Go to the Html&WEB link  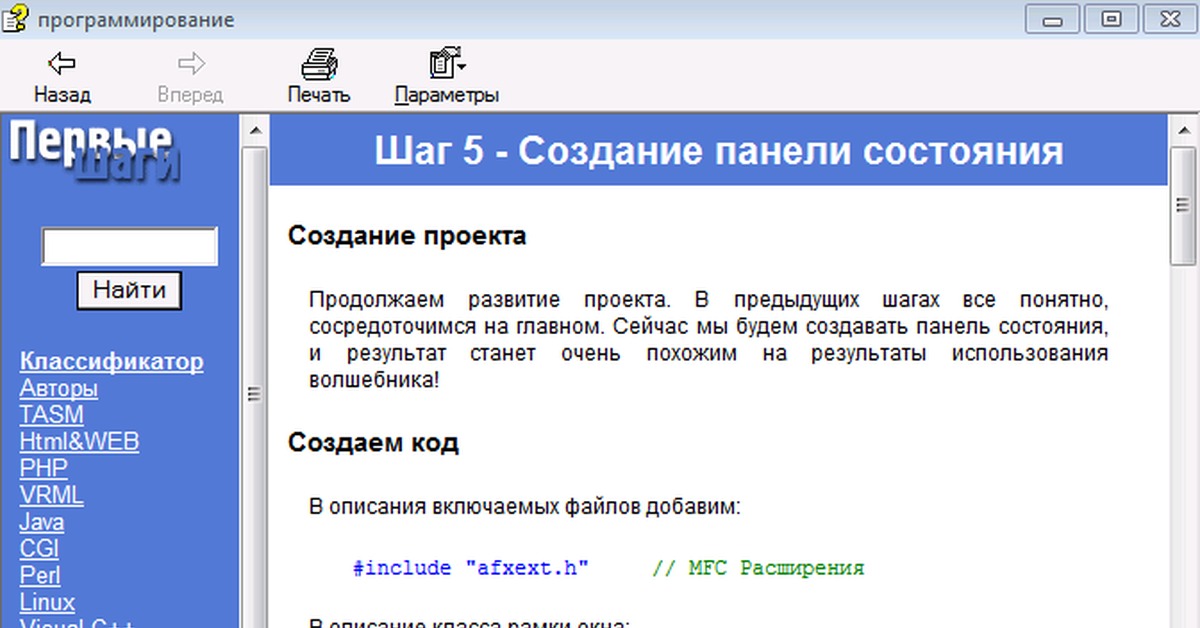[x=79, y=441]
